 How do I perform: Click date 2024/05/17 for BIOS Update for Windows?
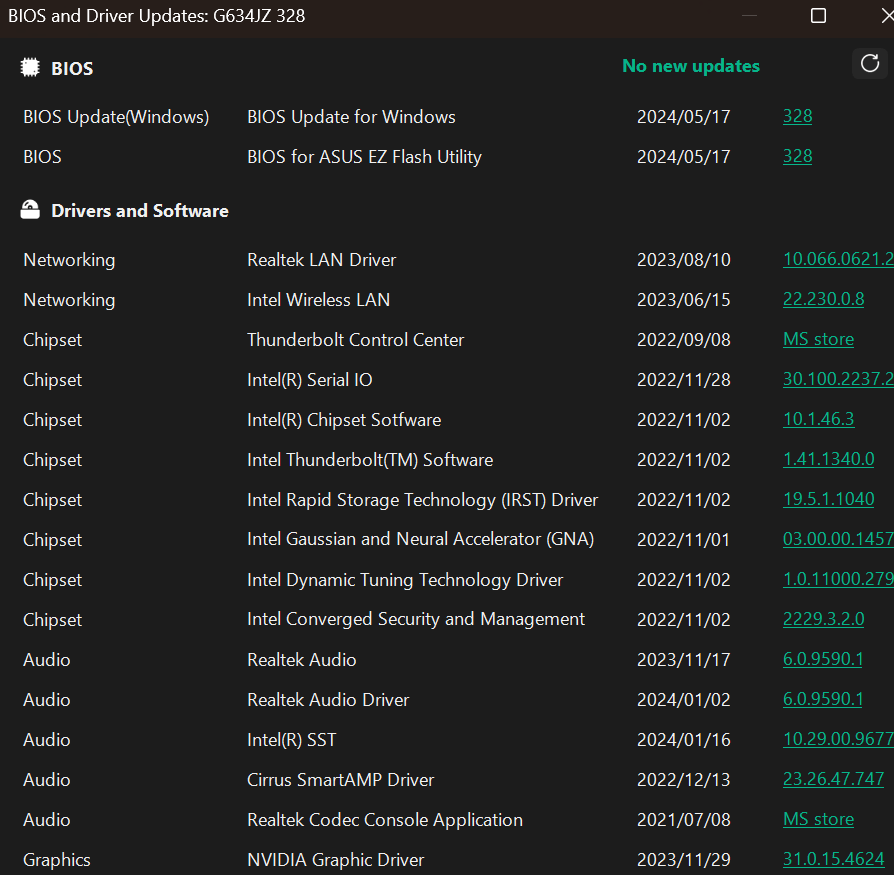point(683,117)
